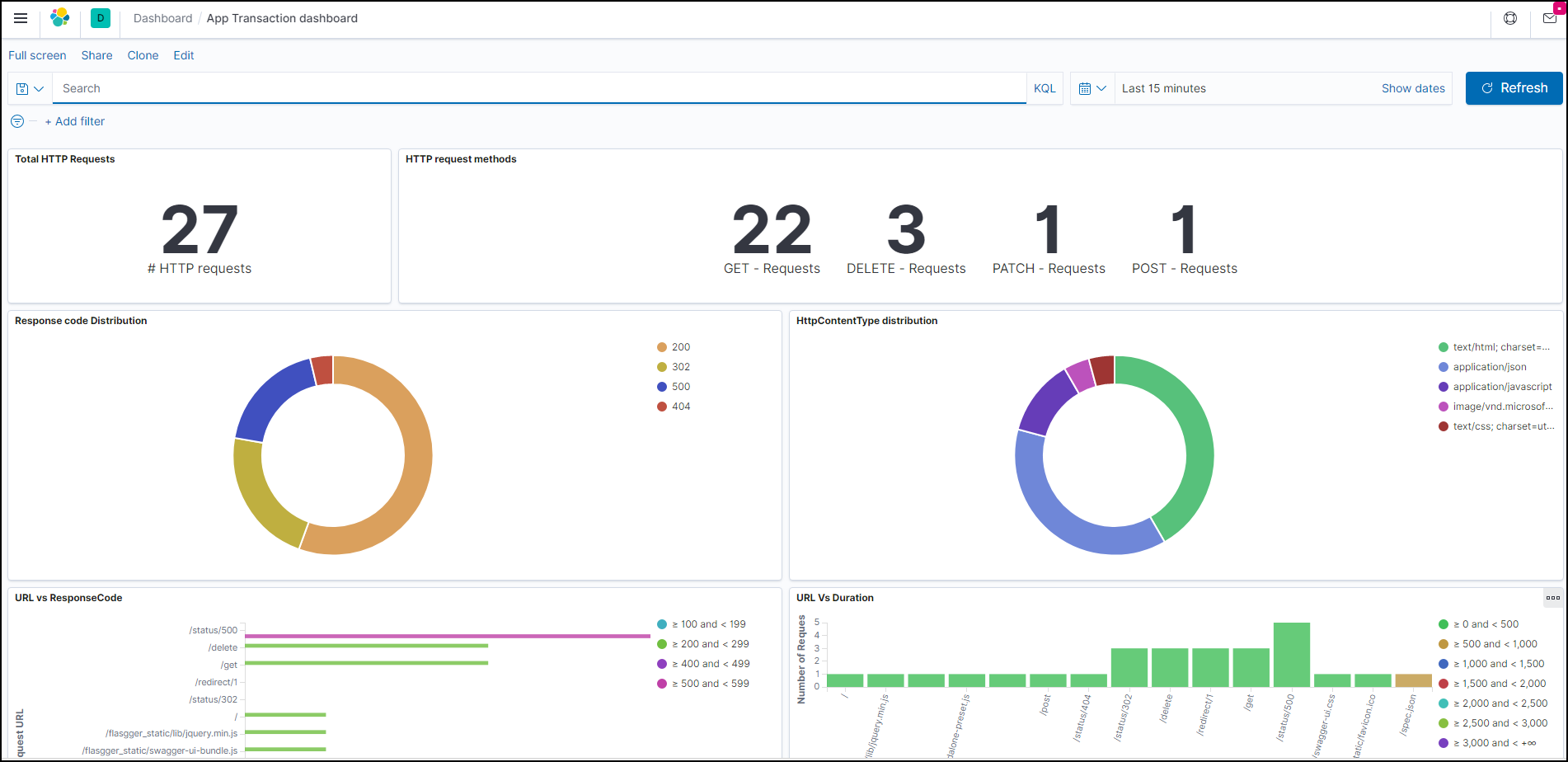Toggle the text/css legend entry
This screenshot has height=762, width=1568.
1496,426
